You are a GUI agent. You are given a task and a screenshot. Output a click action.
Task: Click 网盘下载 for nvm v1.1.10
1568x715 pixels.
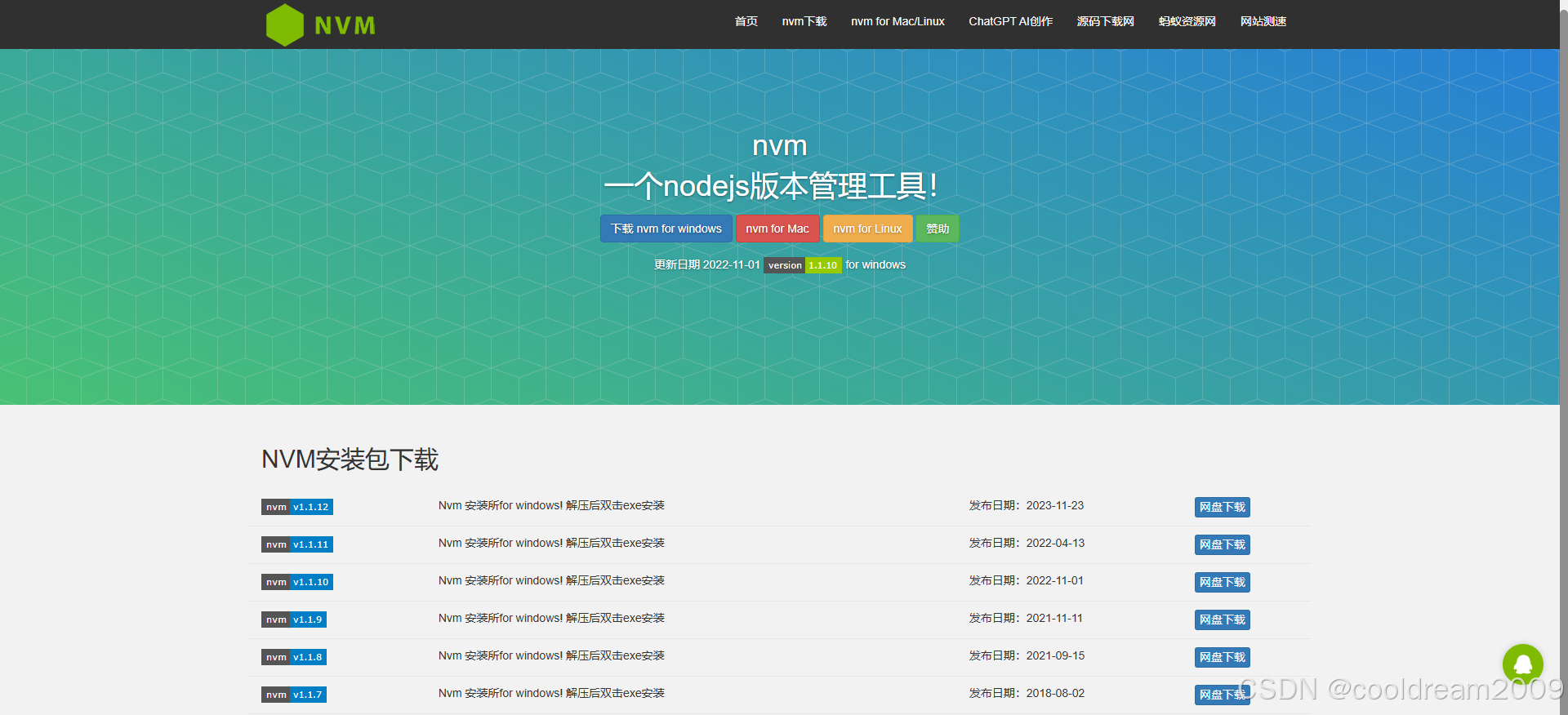click(x=1223, y=582)
